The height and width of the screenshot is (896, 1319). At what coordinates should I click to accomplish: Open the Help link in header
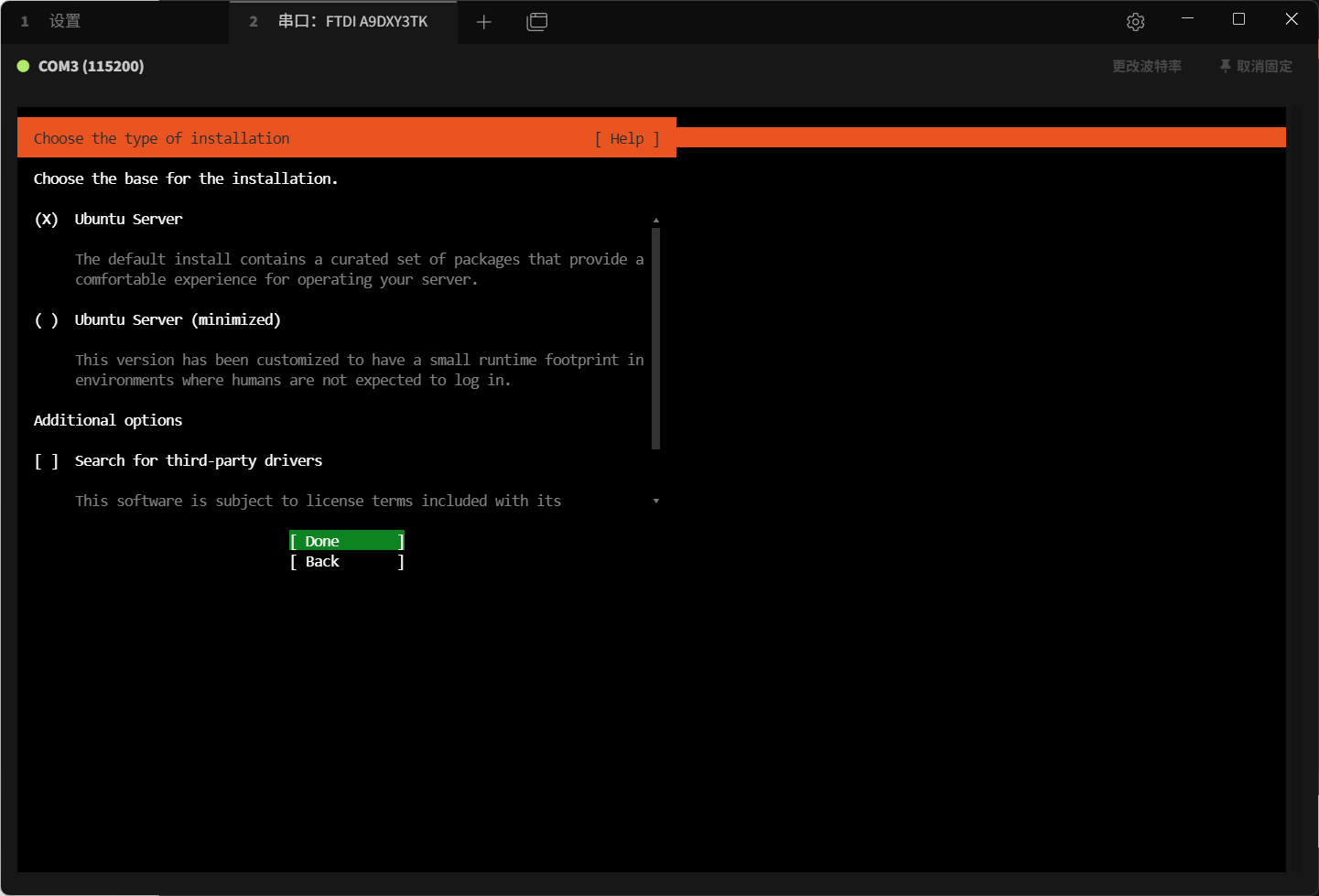pyautogui.click(x=627, y=139)
